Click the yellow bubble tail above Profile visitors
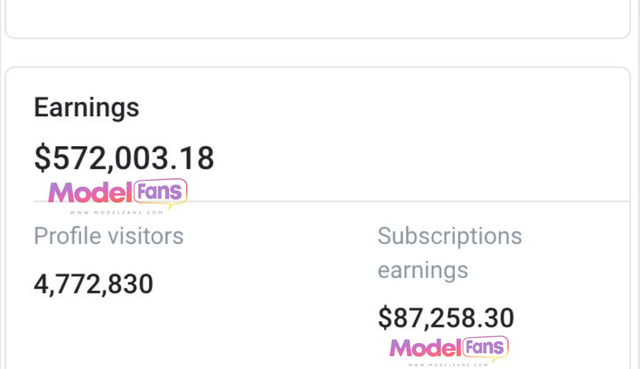The width and height of the screenshot is (640, 369). pyautogui.click(x=172, y=205)
